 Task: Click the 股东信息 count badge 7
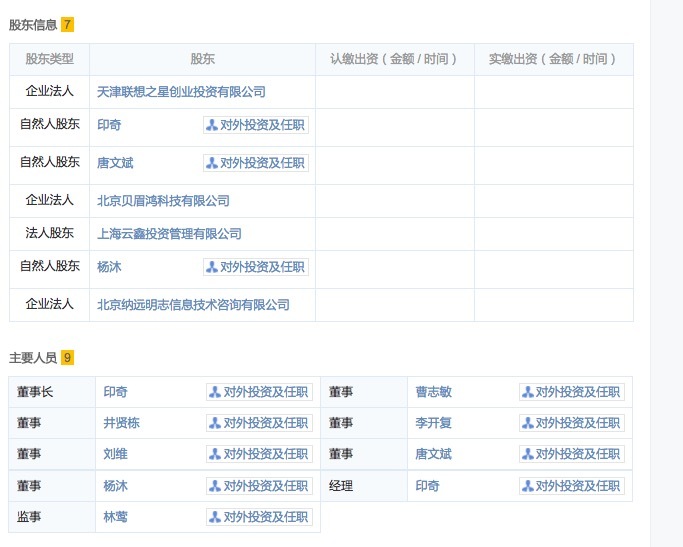pyautogui.click(x=68, y=24)
